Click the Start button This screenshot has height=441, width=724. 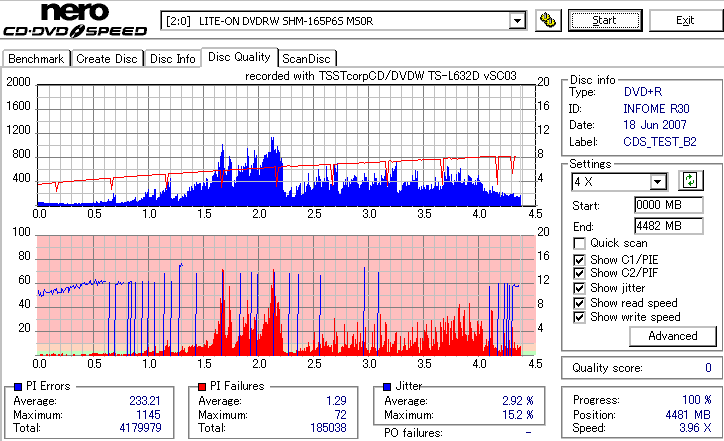[605, 20]
